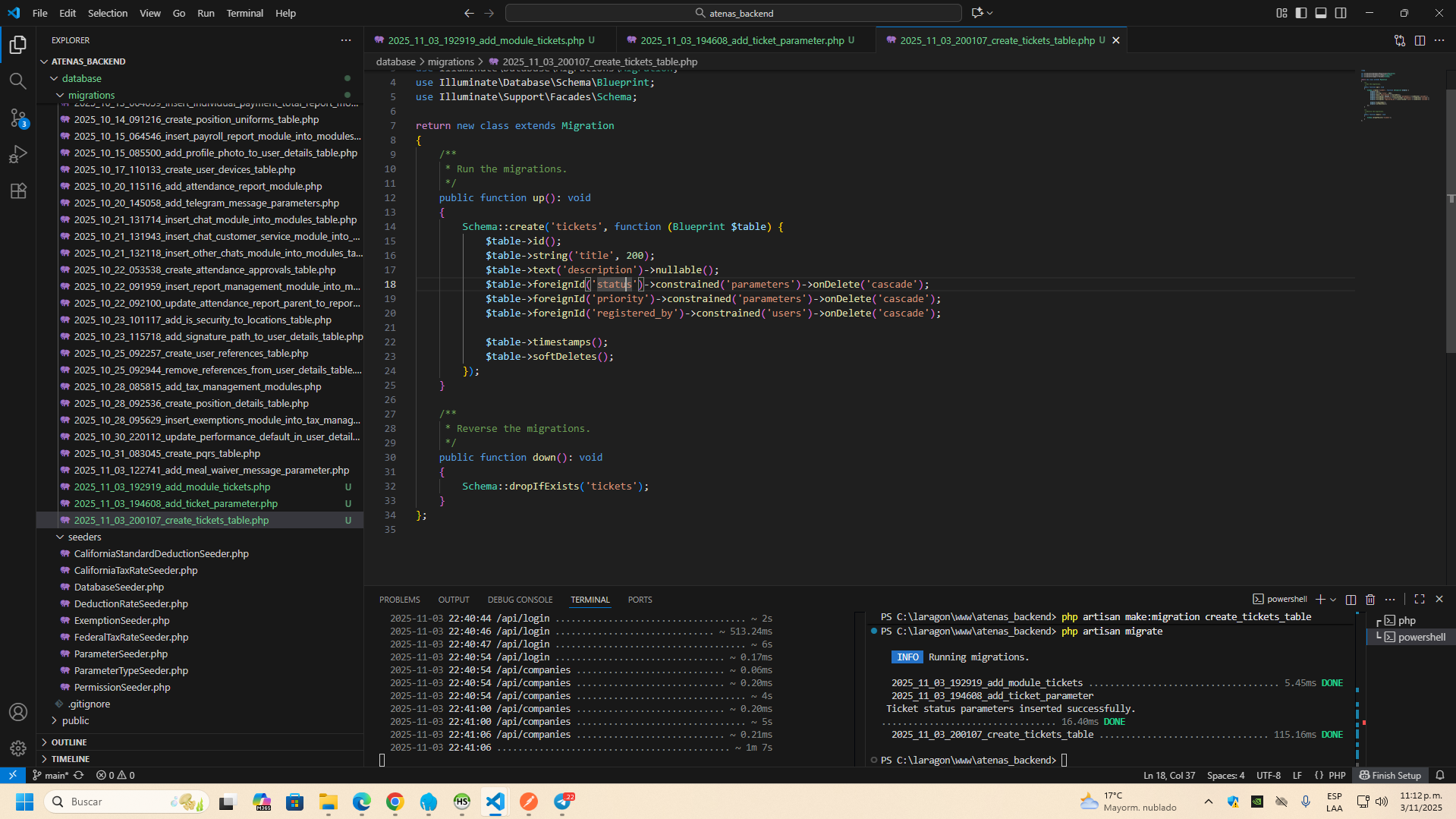Open the Accounts icon in activity bar
This screenshot has width=1456, height=819.
(x=18, y=712)
